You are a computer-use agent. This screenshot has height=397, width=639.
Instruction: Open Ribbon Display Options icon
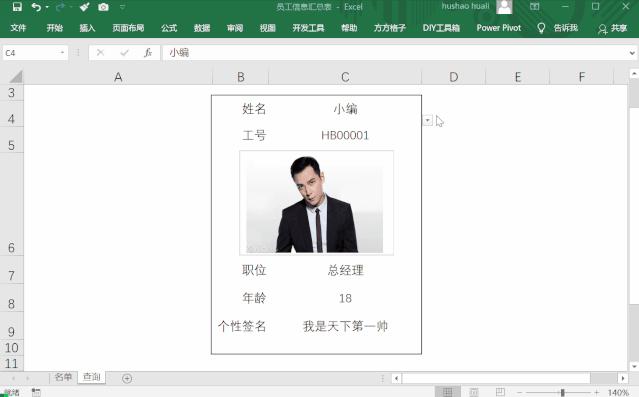534,7
